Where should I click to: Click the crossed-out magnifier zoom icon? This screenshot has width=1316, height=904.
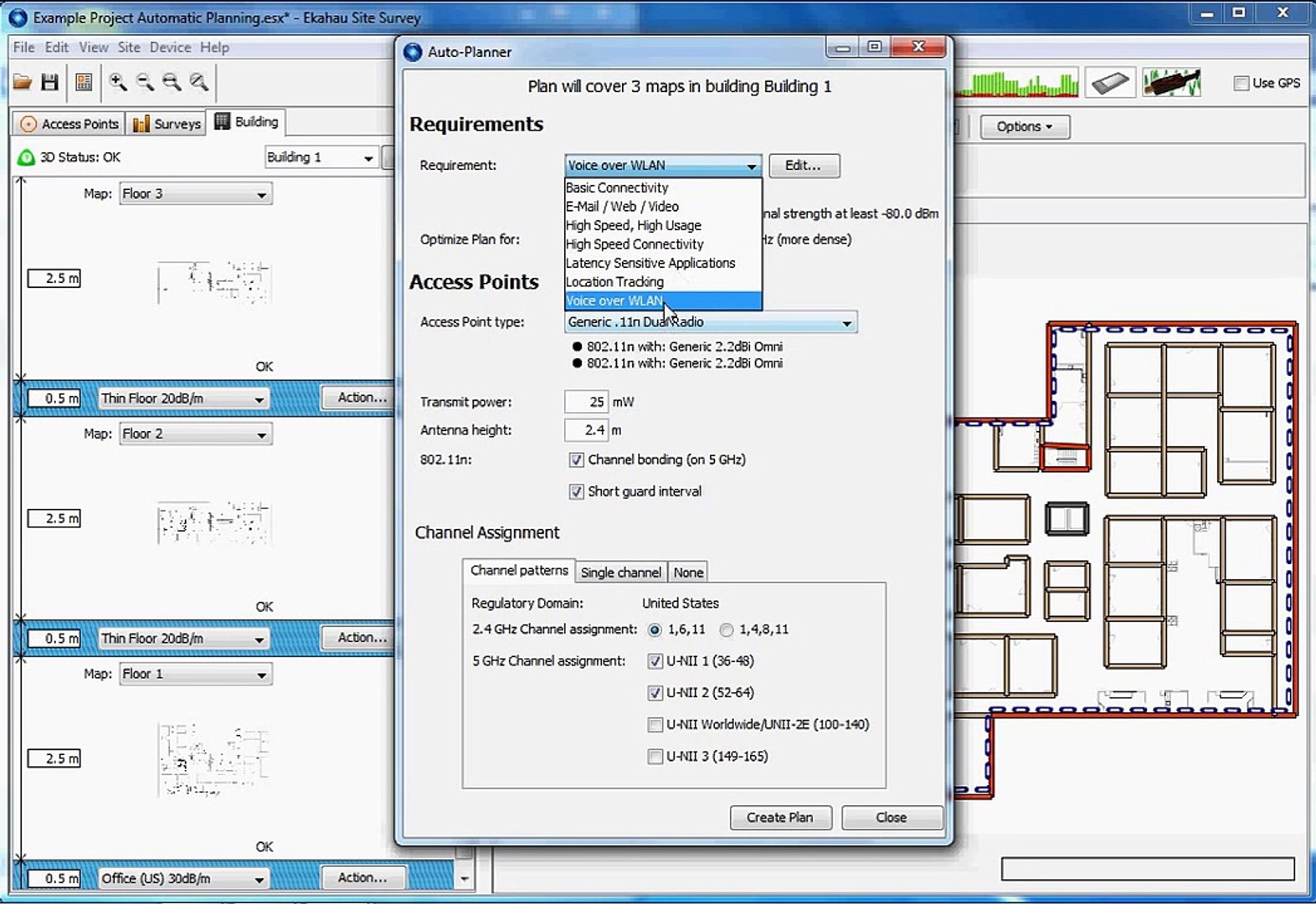click(x=198, y=82)
